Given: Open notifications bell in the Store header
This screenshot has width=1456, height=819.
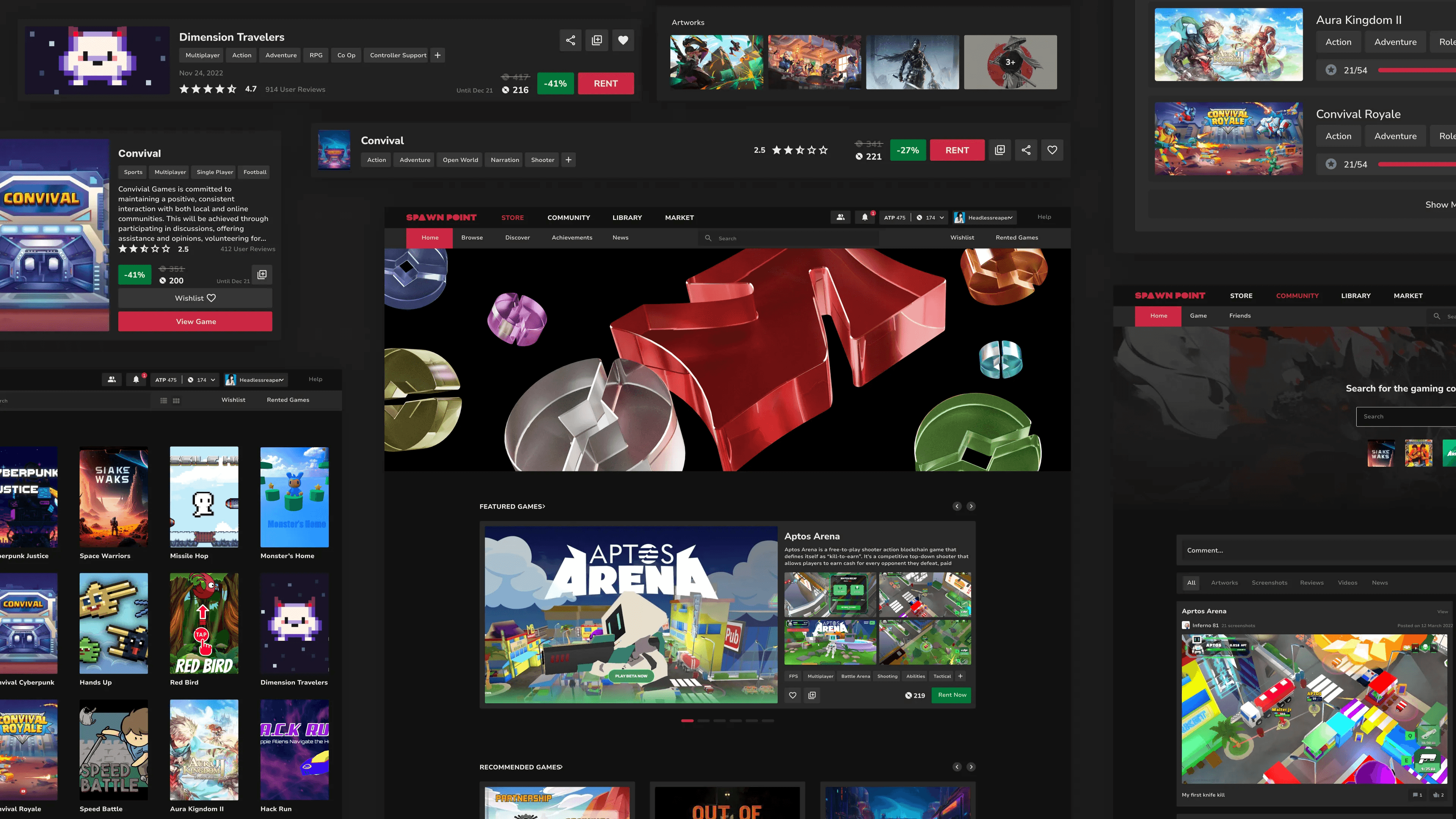Looking at the screenshot, I should [864, 218].
